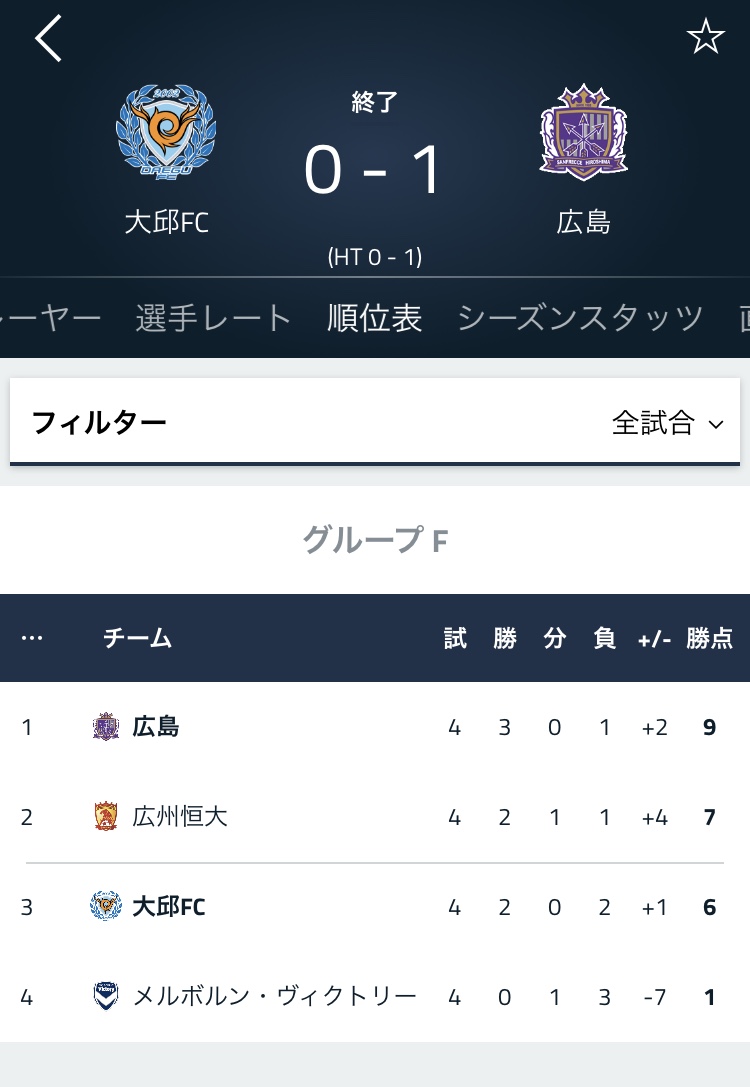Click the small 大邱FC logo in the table
This screenshot has width=750, height=1087.
[x=106, y=906]
